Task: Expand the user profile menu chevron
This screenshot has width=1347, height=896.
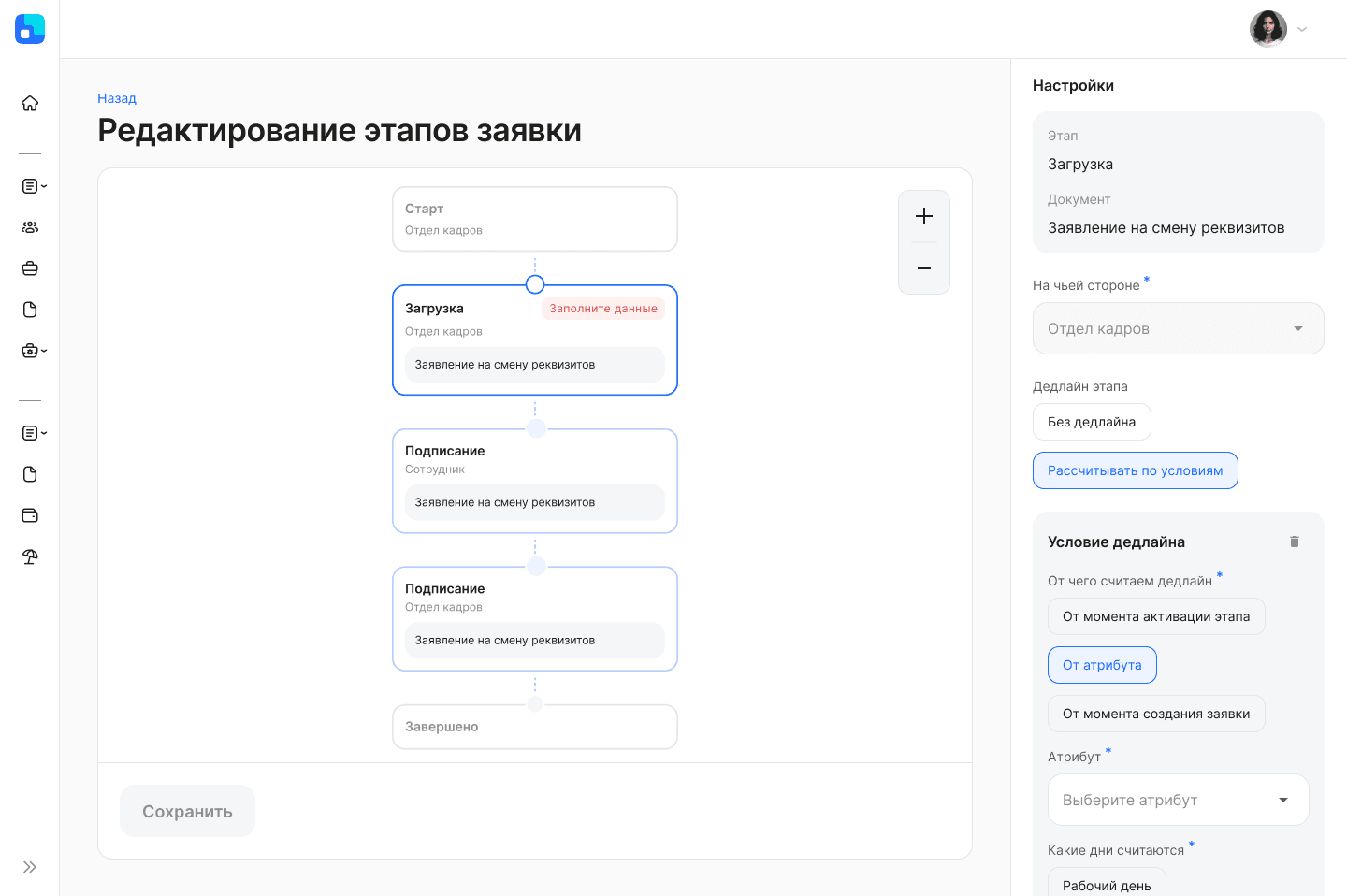Action: pyautogui.click(x=1302, y=29)
